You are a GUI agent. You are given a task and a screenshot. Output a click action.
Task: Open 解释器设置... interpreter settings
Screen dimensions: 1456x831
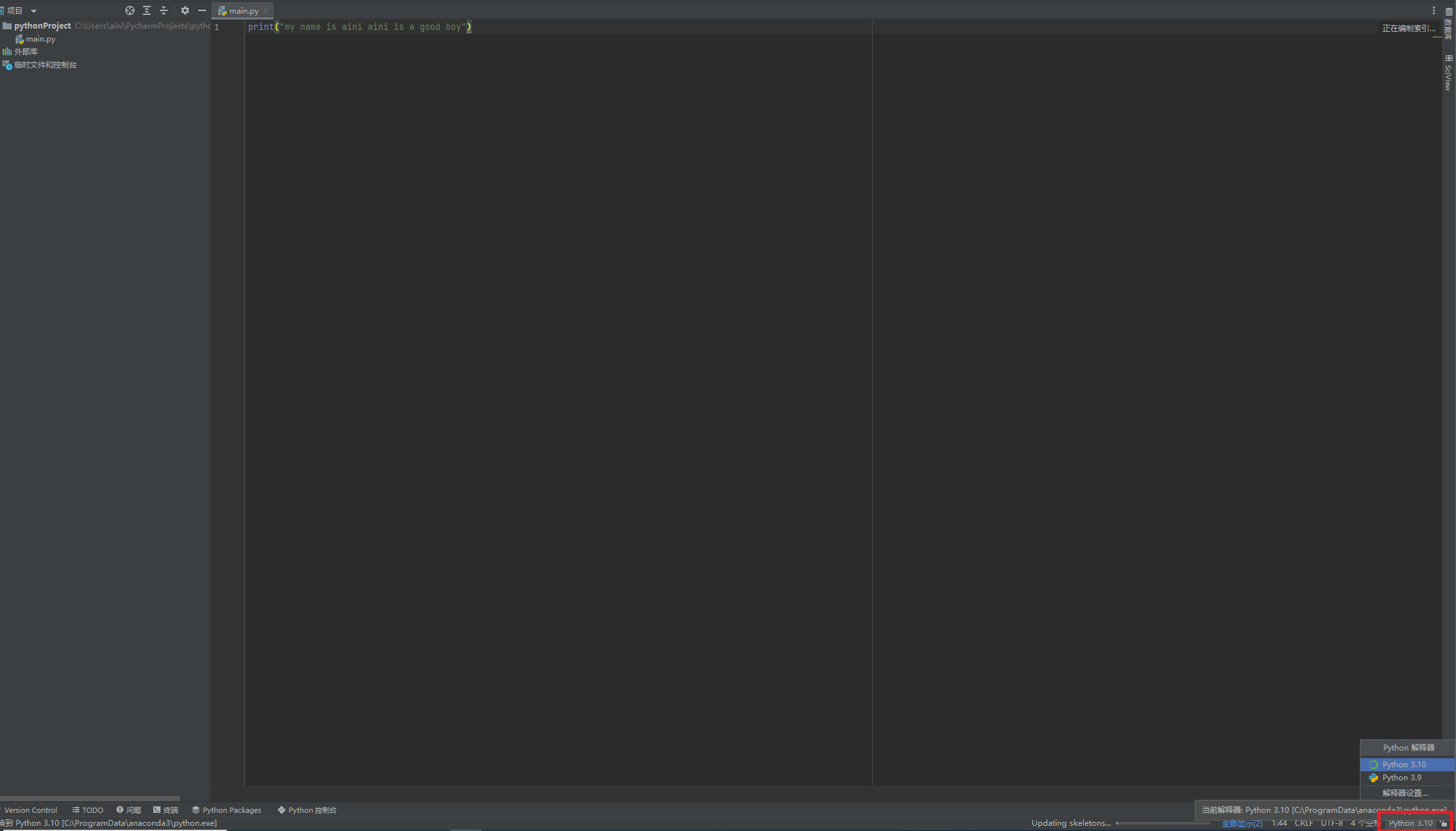coord(1407,793)
